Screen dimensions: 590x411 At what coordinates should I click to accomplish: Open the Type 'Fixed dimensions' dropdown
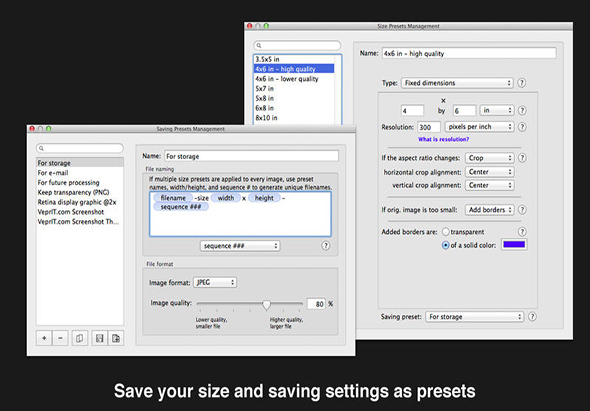457,83
